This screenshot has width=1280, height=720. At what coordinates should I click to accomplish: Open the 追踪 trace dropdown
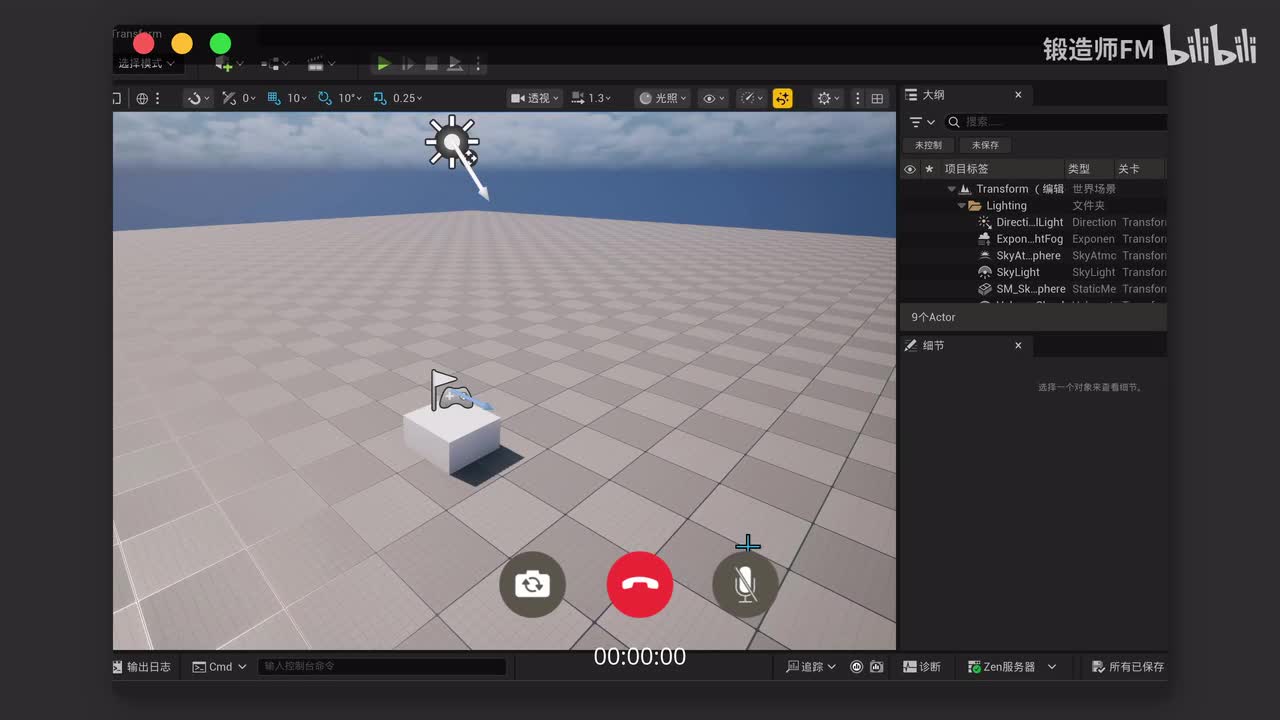pos(811,667)
